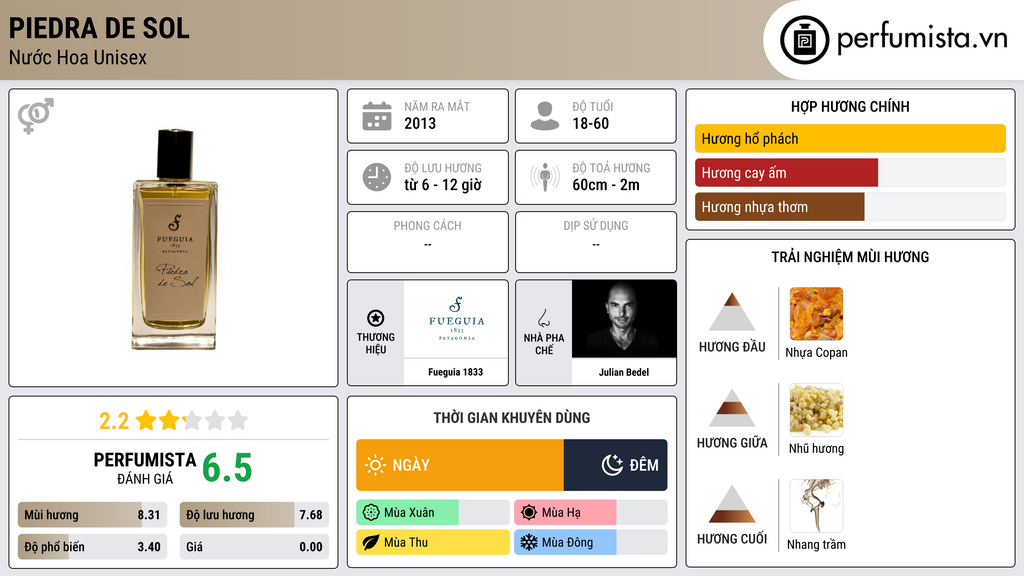Click the 60cm - 2m projection value
Image resolution: width=1024 pixels, height=576 pixels.
[x=606, y=185]
